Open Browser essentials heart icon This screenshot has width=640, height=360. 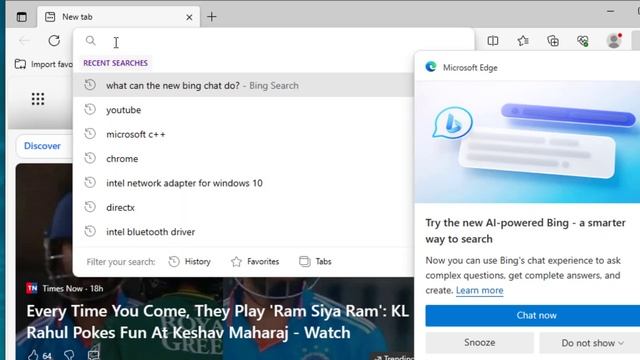click(583, 41)
